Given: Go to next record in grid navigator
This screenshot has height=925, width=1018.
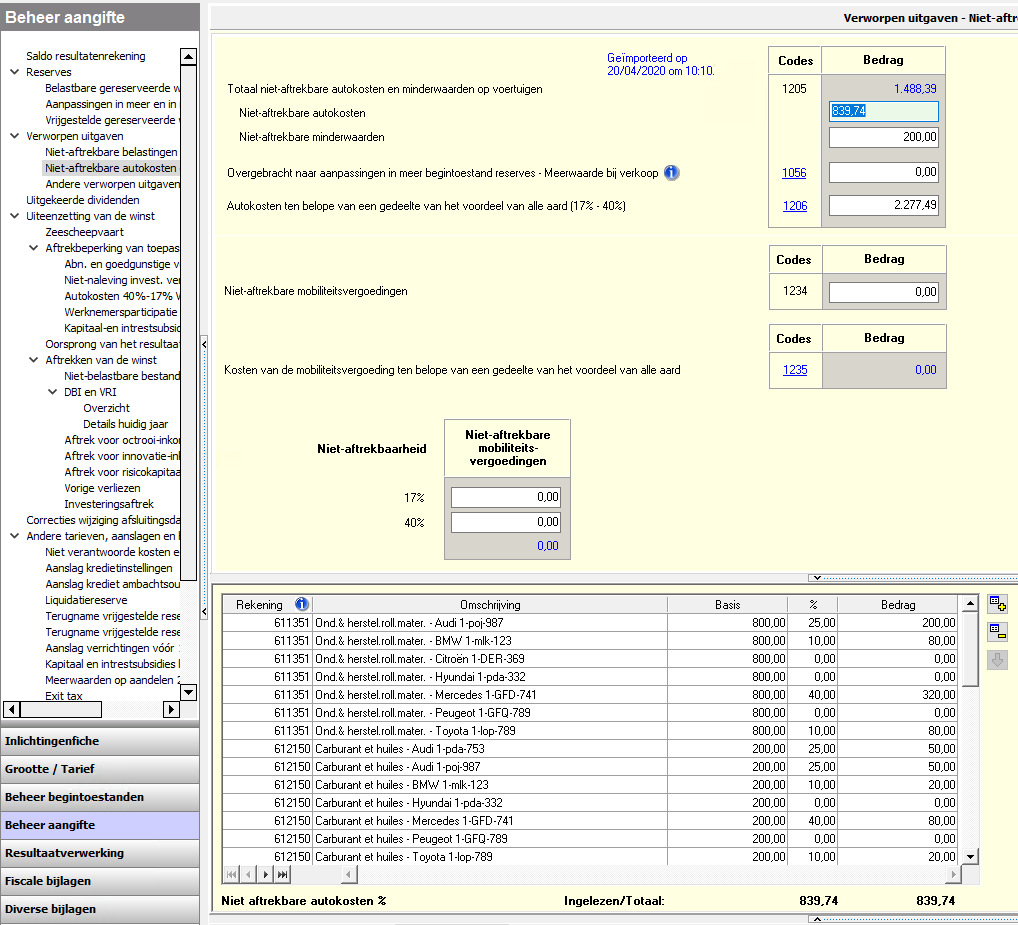Looking at the screenshot, I should (x=265, y=875).
